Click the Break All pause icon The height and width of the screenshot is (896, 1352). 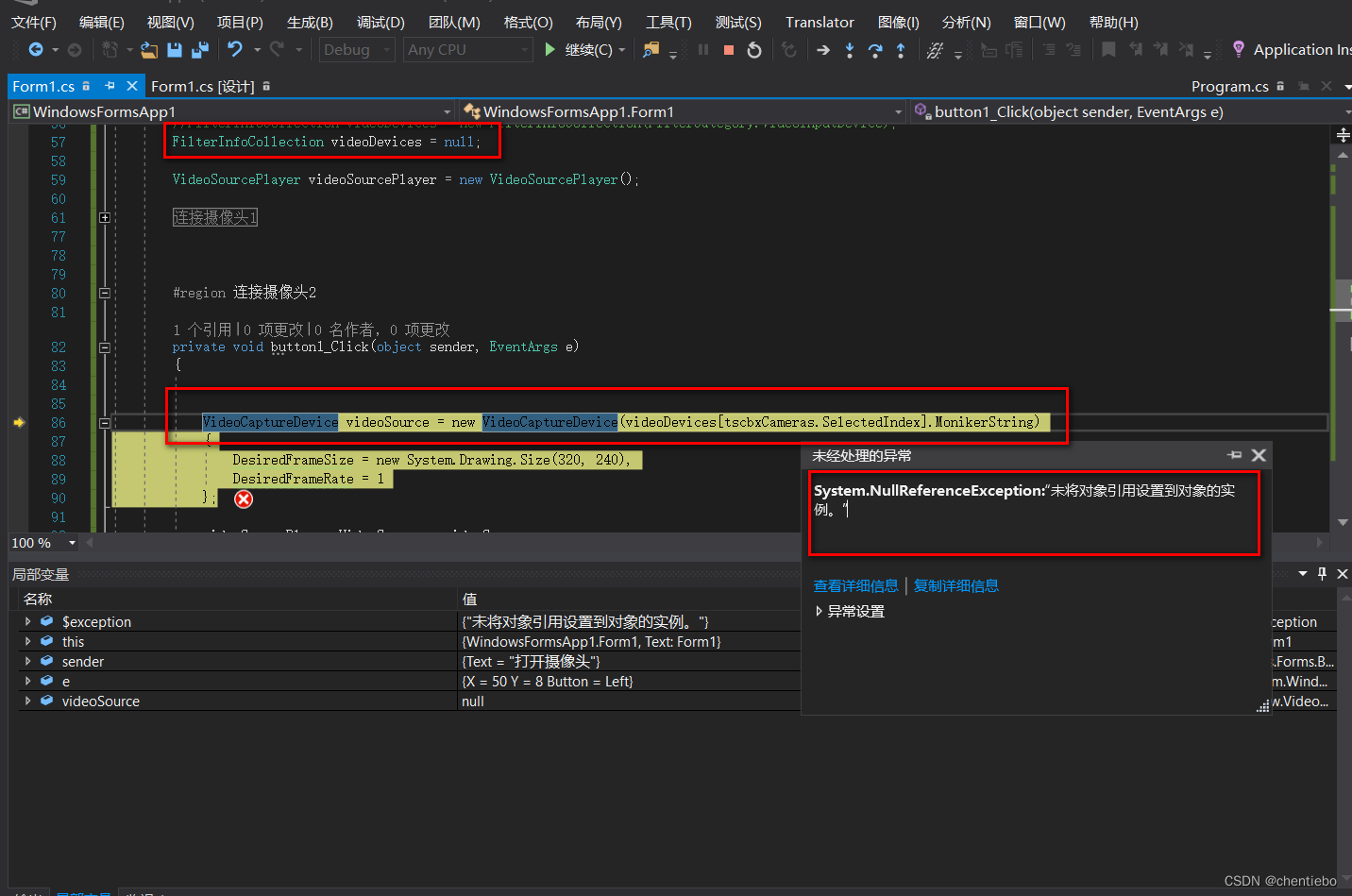(x=703, y=49)
